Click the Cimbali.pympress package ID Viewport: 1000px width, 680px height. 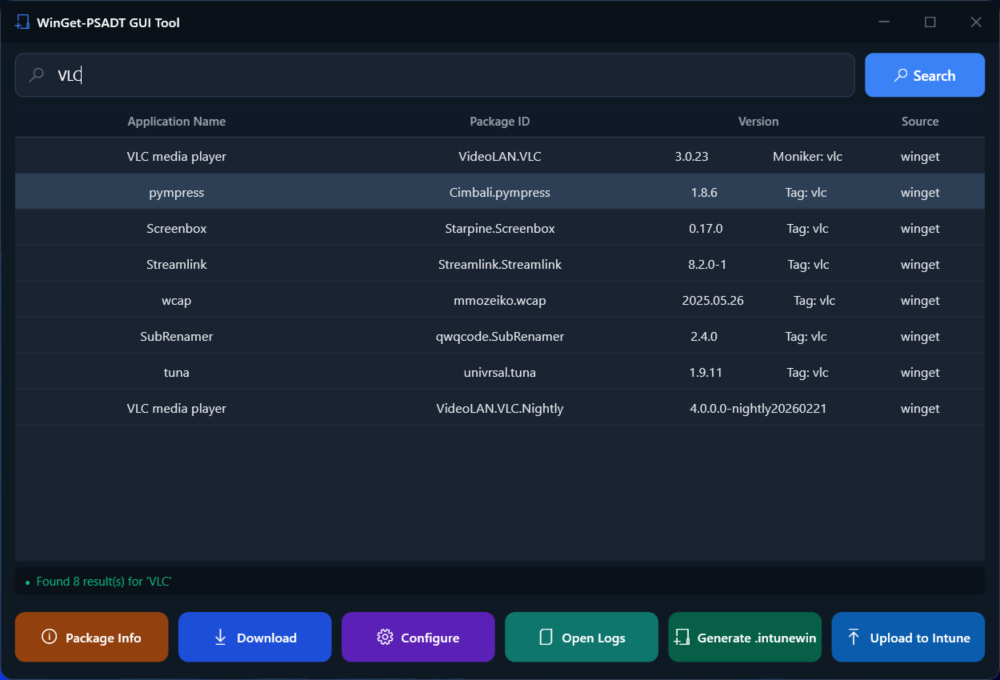pyautogui.click(x=499, y=192)
